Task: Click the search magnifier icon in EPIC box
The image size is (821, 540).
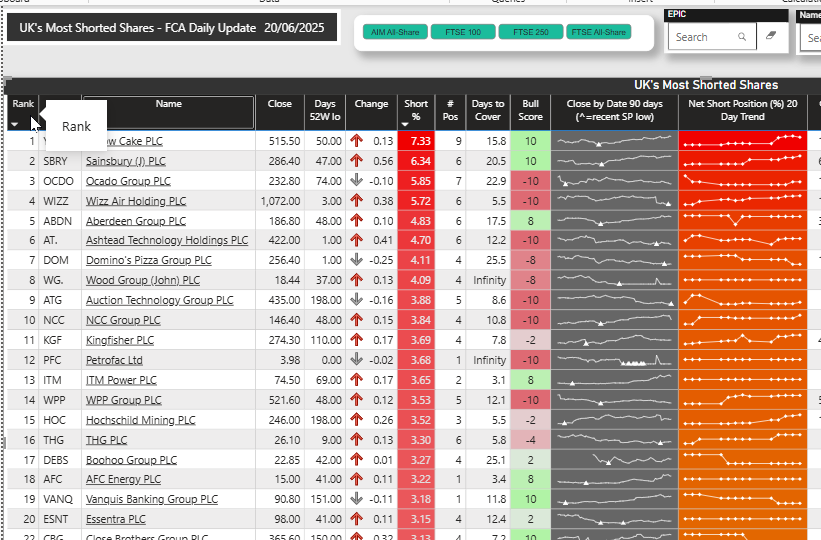Action: point(742,37)
